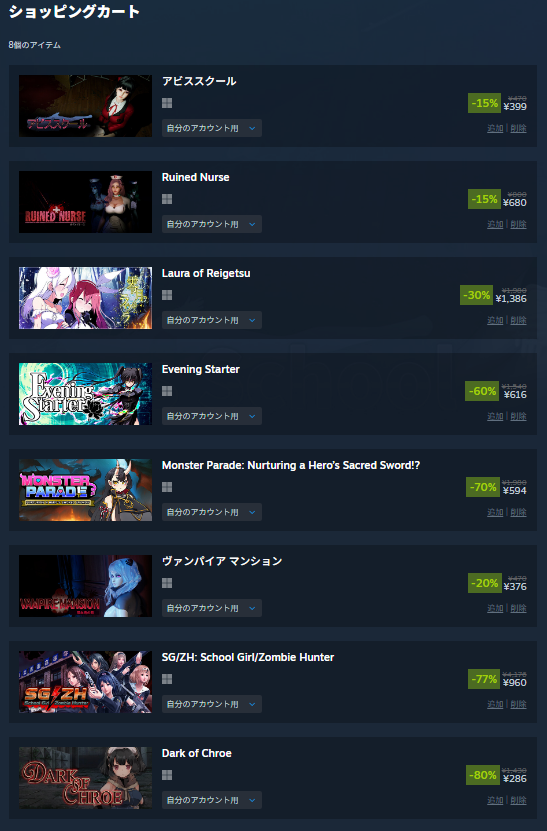Expand purchase-for dropdown on Ruined Nurse
Screen dimensions: 547x831
click(x=211, y=224)
